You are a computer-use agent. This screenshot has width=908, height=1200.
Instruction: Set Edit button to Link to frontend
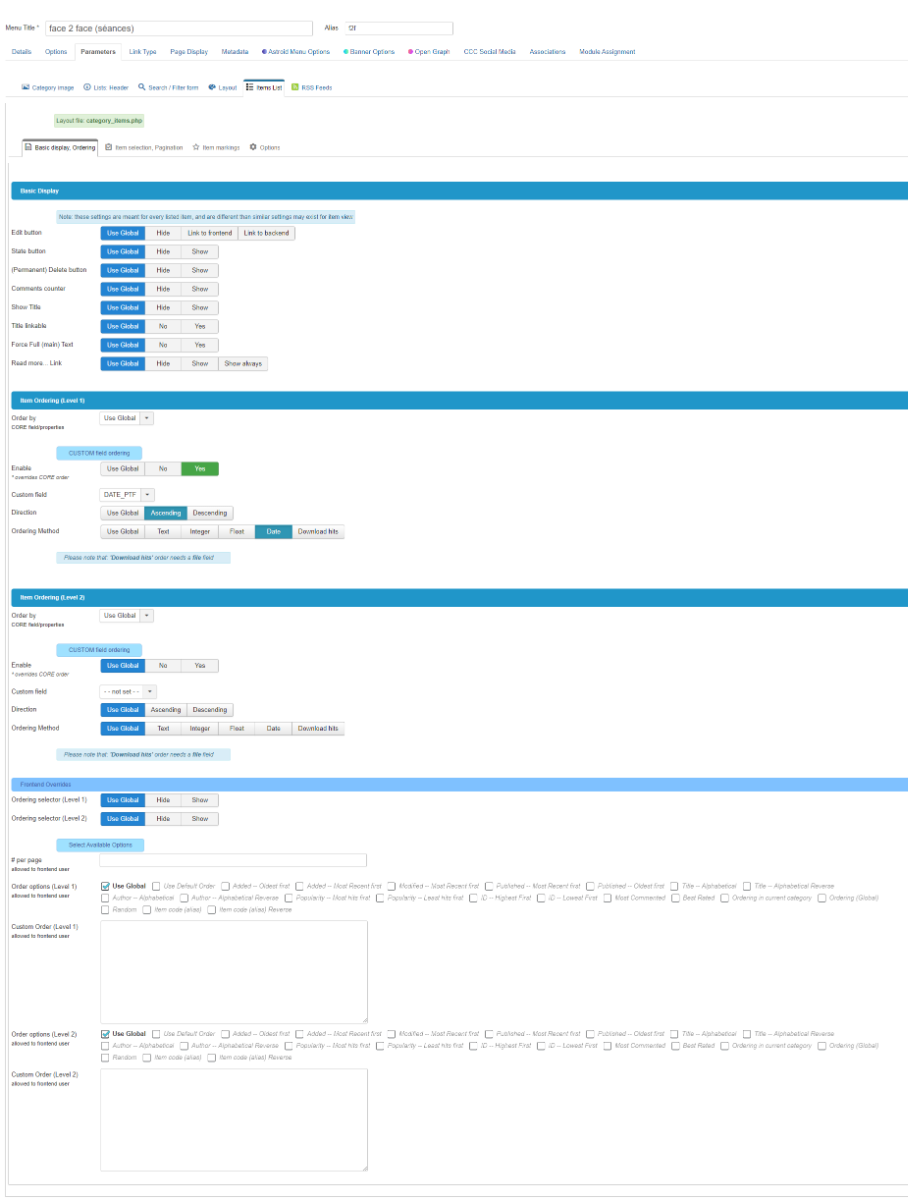click(x=209, y=233)
